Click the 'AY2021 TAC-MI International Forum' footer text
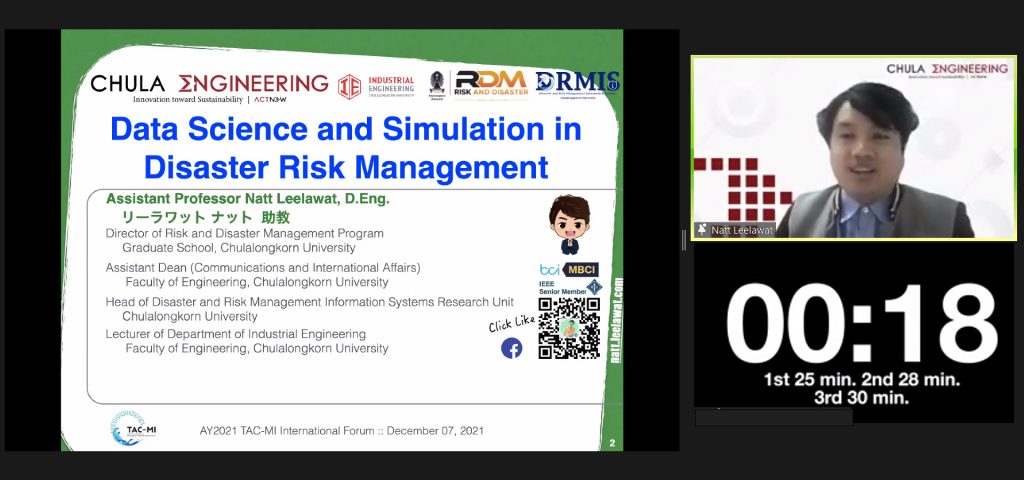 tap(342, 431)
